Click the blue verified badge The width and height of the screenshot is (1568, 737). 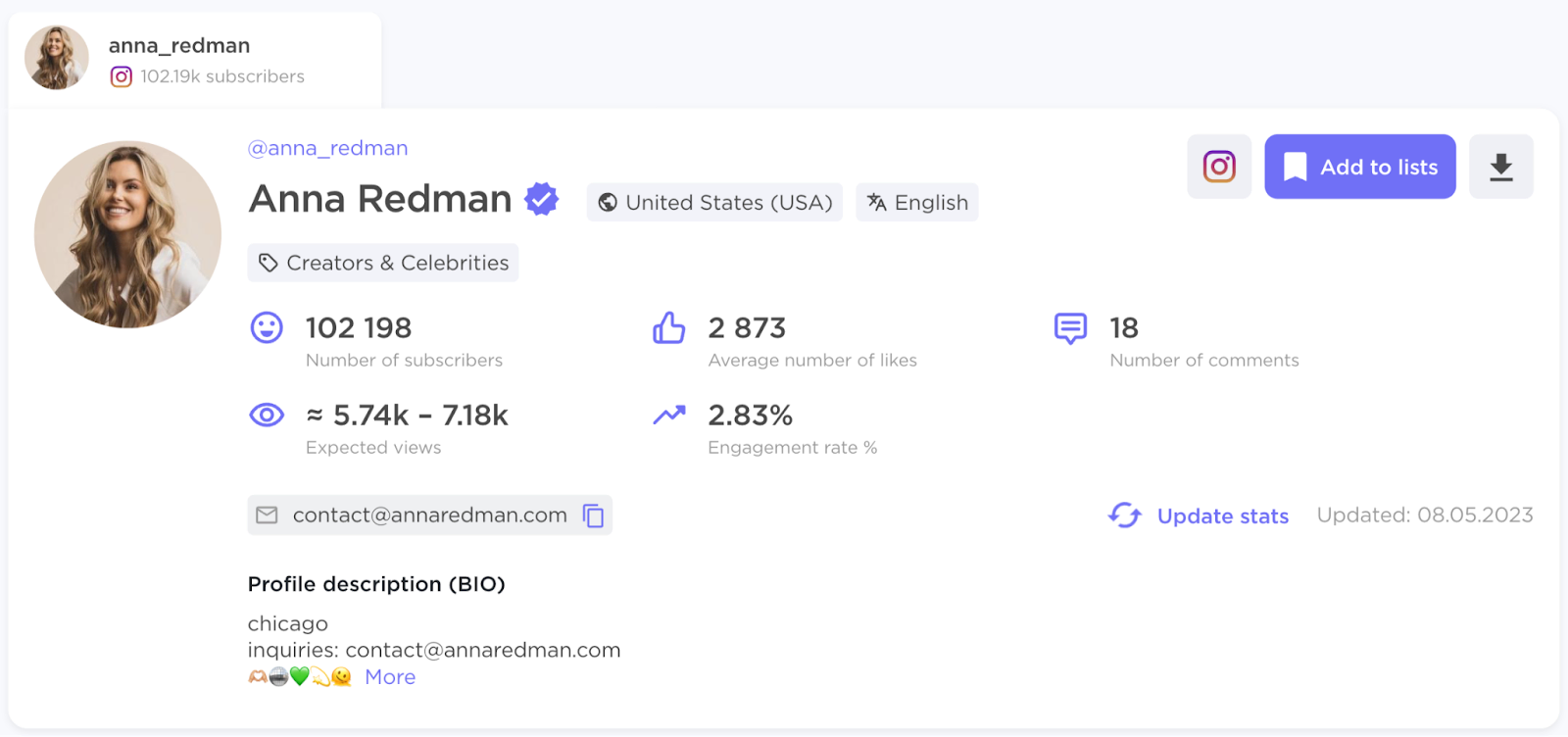pos(541,199)
